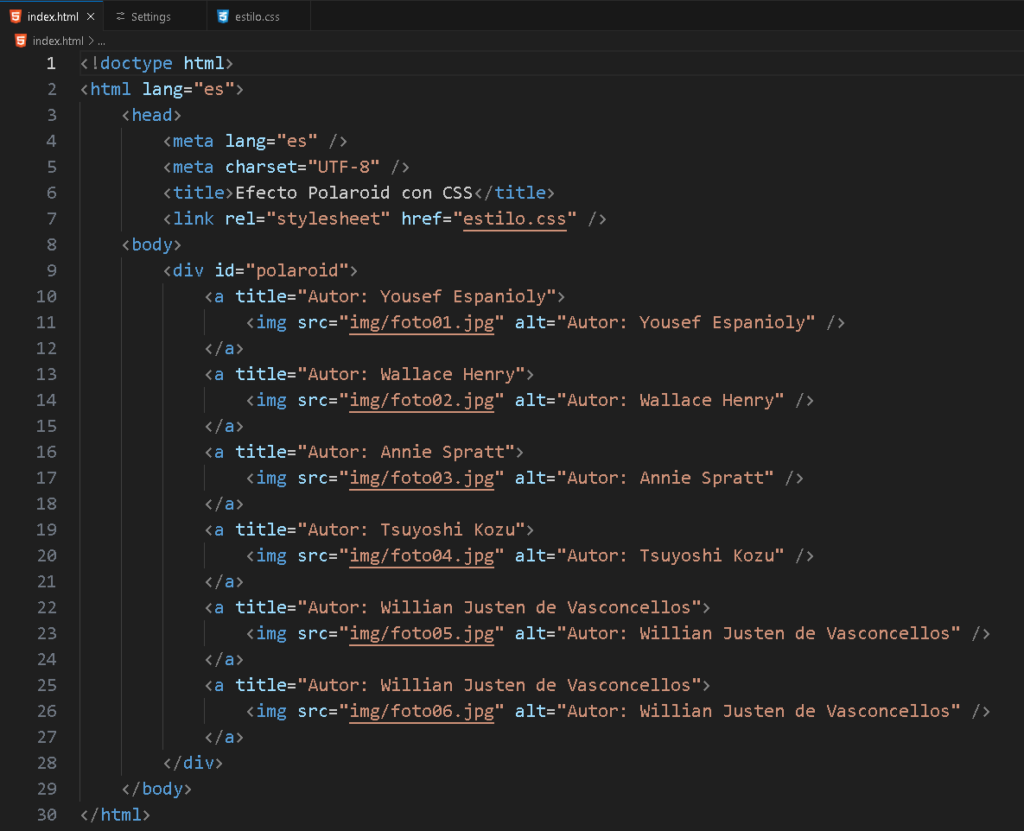Expand the breadcrumb ellipsis symbol list
Image resolution: width=1024 pixels, height=831 pixels.
pos(102,41)
